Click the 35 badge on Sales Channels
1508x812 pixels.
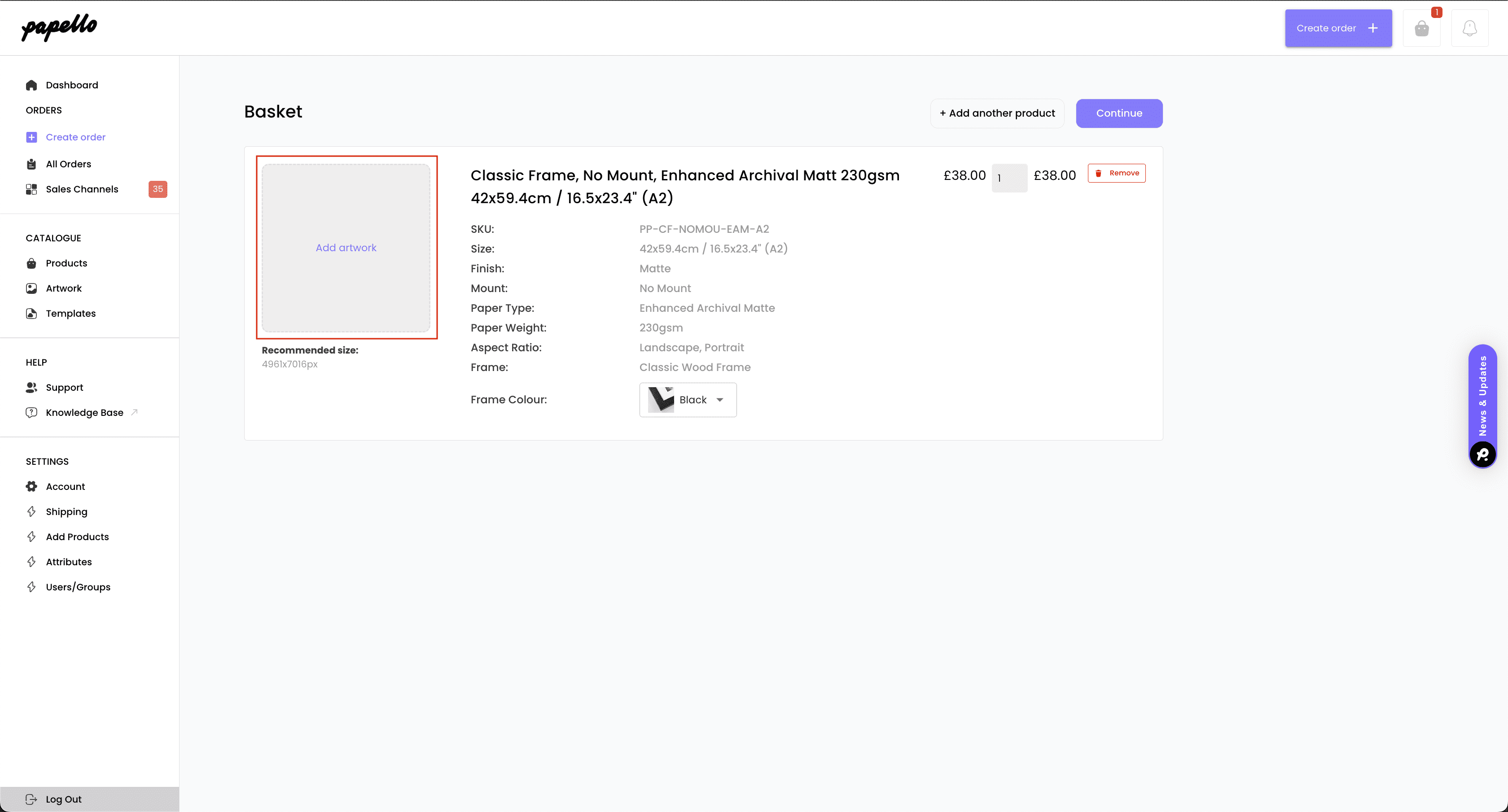click(158, 190)
